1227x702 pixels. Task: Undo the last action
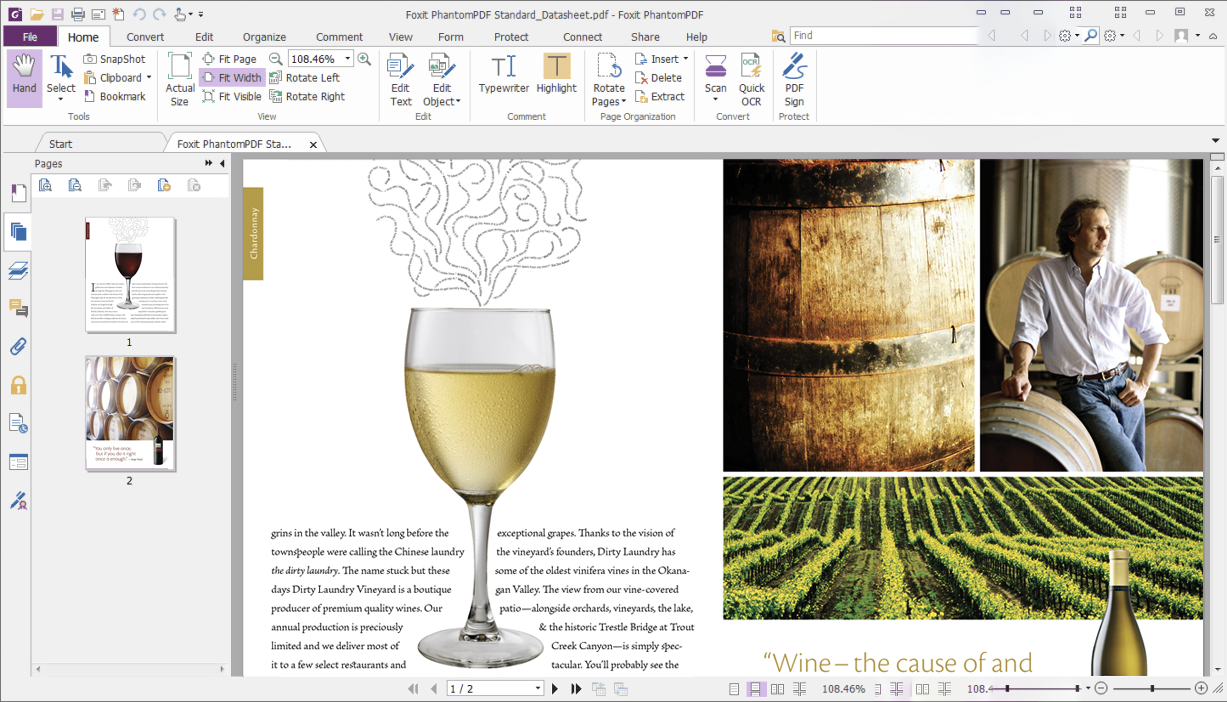point(139,15)
